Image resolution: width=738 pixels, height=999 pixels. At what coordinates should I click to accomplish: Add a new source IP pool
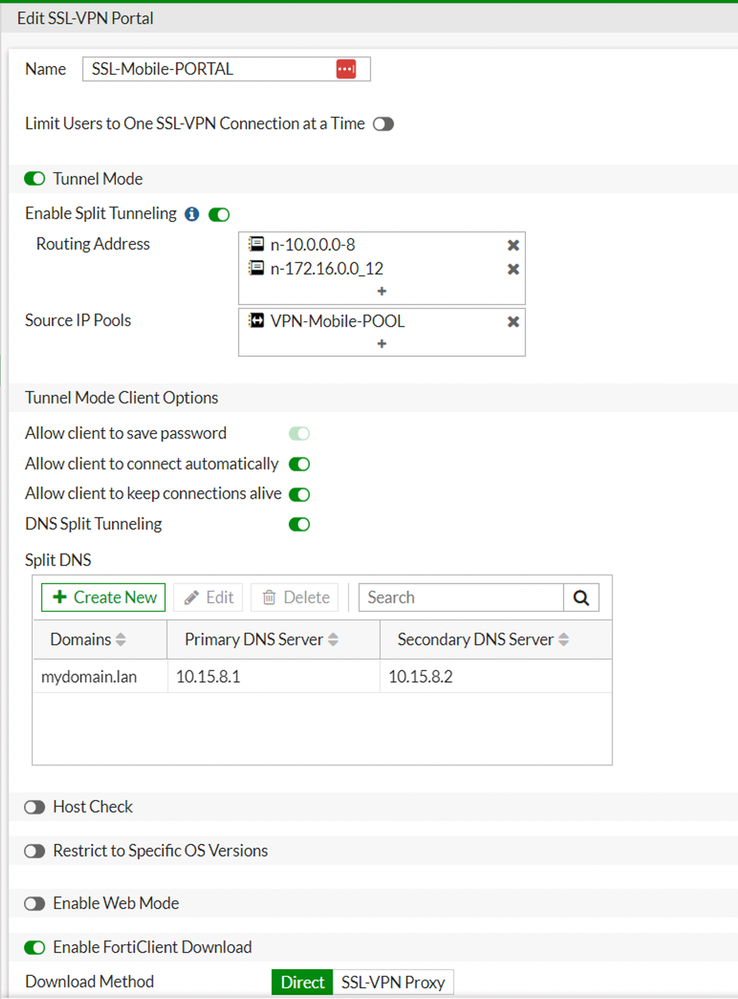(382, 344)
